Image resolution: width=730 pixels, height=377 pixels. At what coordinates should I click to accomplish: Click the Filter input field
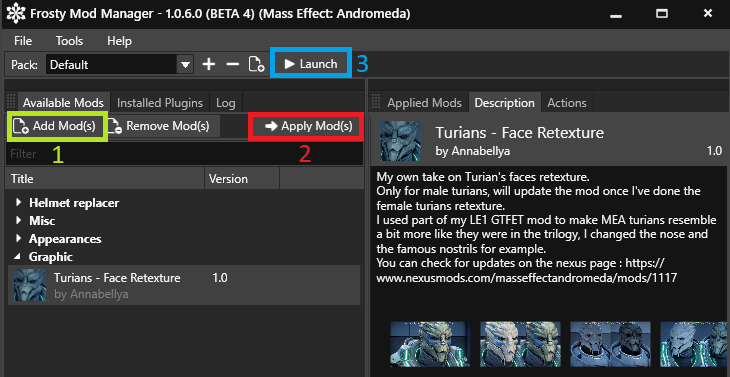point(184,154)
